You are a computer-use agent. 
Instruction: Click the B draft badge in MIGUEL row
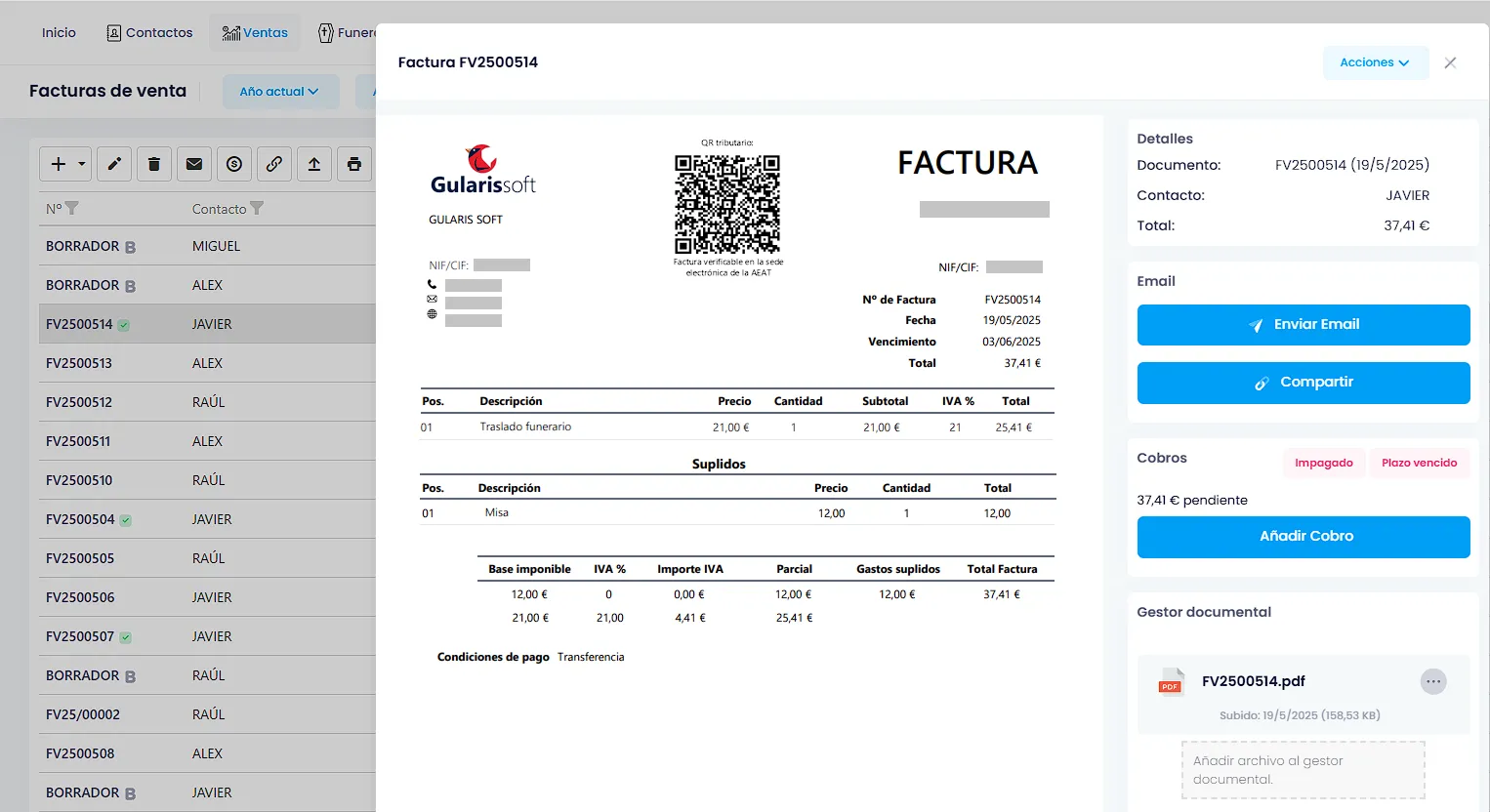(x=130, y=247)
